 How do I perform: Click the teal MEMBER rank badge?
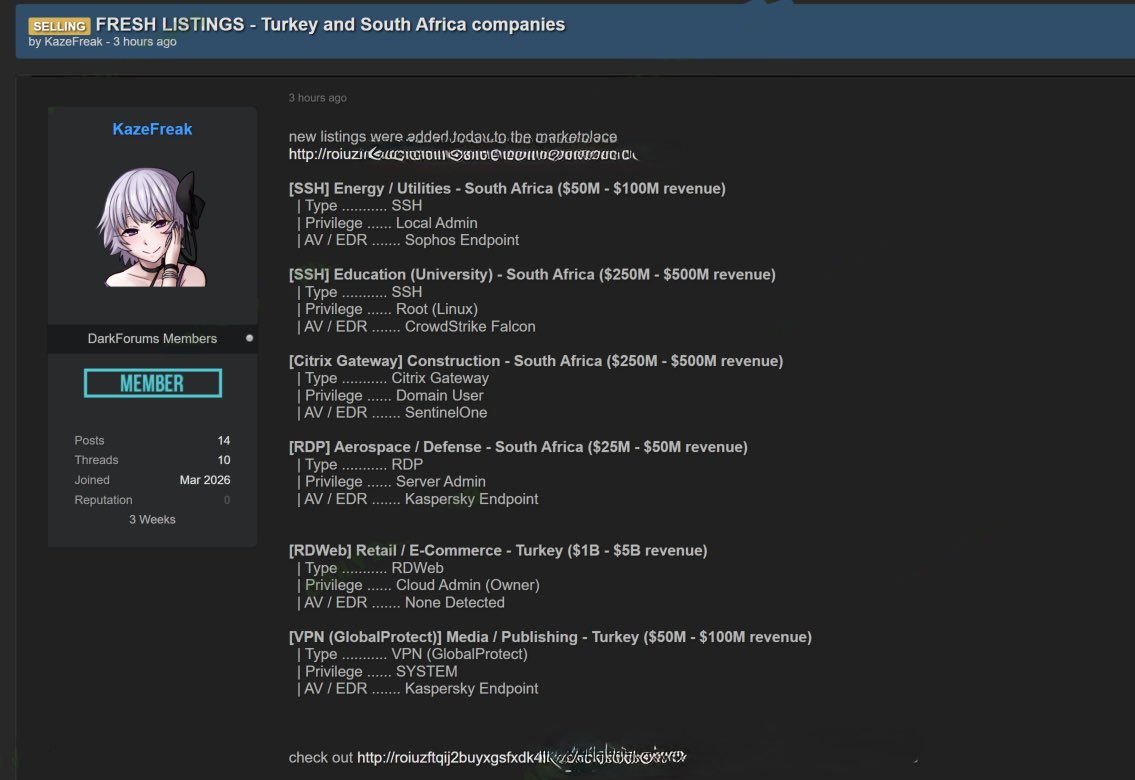153,383
